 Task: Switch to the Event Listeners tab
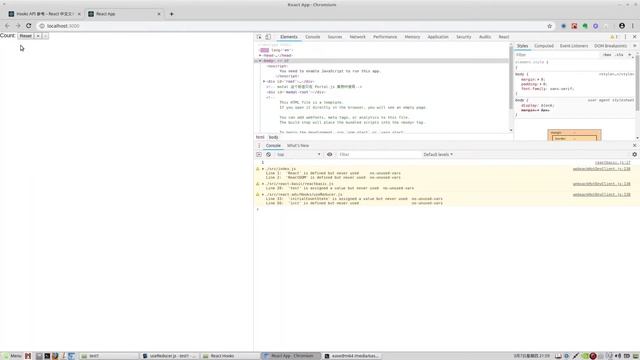tap(574, 46)
